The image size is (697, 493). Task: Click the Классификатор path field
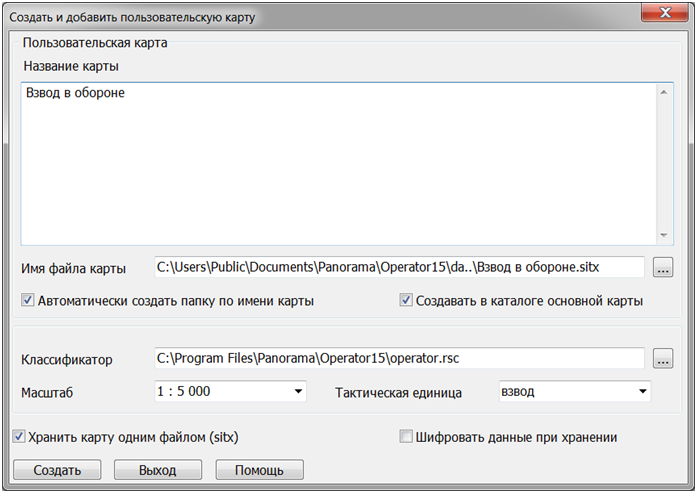point(399,358)
